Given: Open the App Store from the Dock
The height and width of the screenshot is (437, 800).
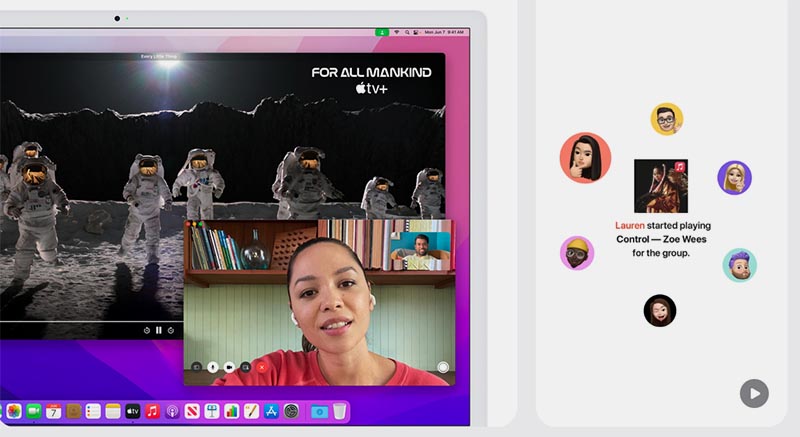Looking at the screenshot, I should 271,411.
